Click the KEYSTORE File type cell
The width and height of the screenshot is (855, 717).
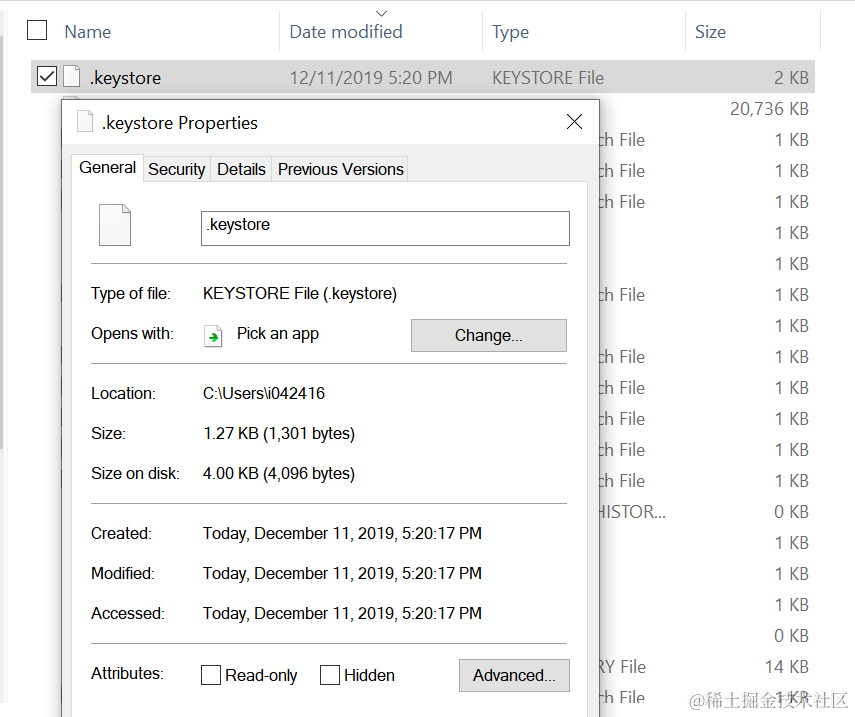point(548,77)
